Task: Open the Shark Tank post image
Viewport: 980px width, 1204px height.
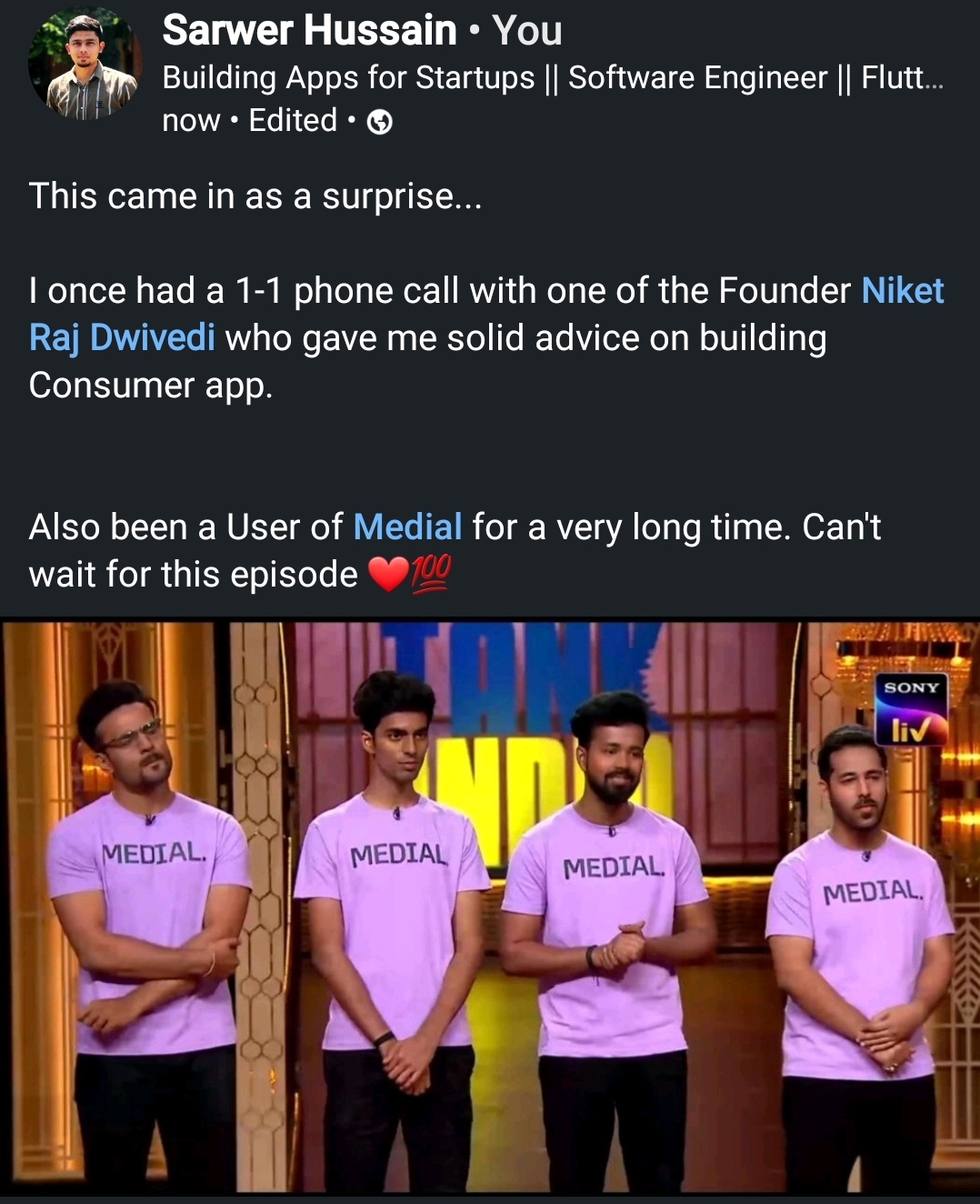Action: pyautogui.click(x=490, y=907)
